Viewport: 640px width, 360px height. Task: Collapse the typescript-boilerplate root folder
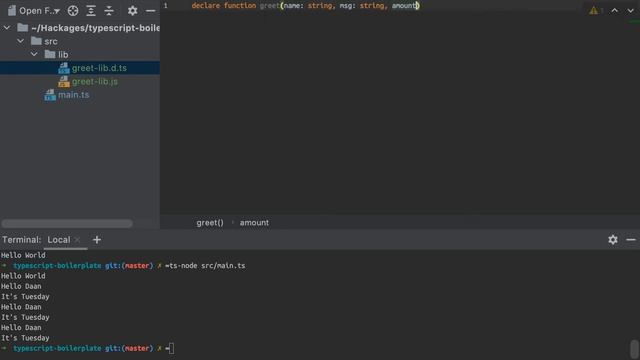(x=7, y=28)
